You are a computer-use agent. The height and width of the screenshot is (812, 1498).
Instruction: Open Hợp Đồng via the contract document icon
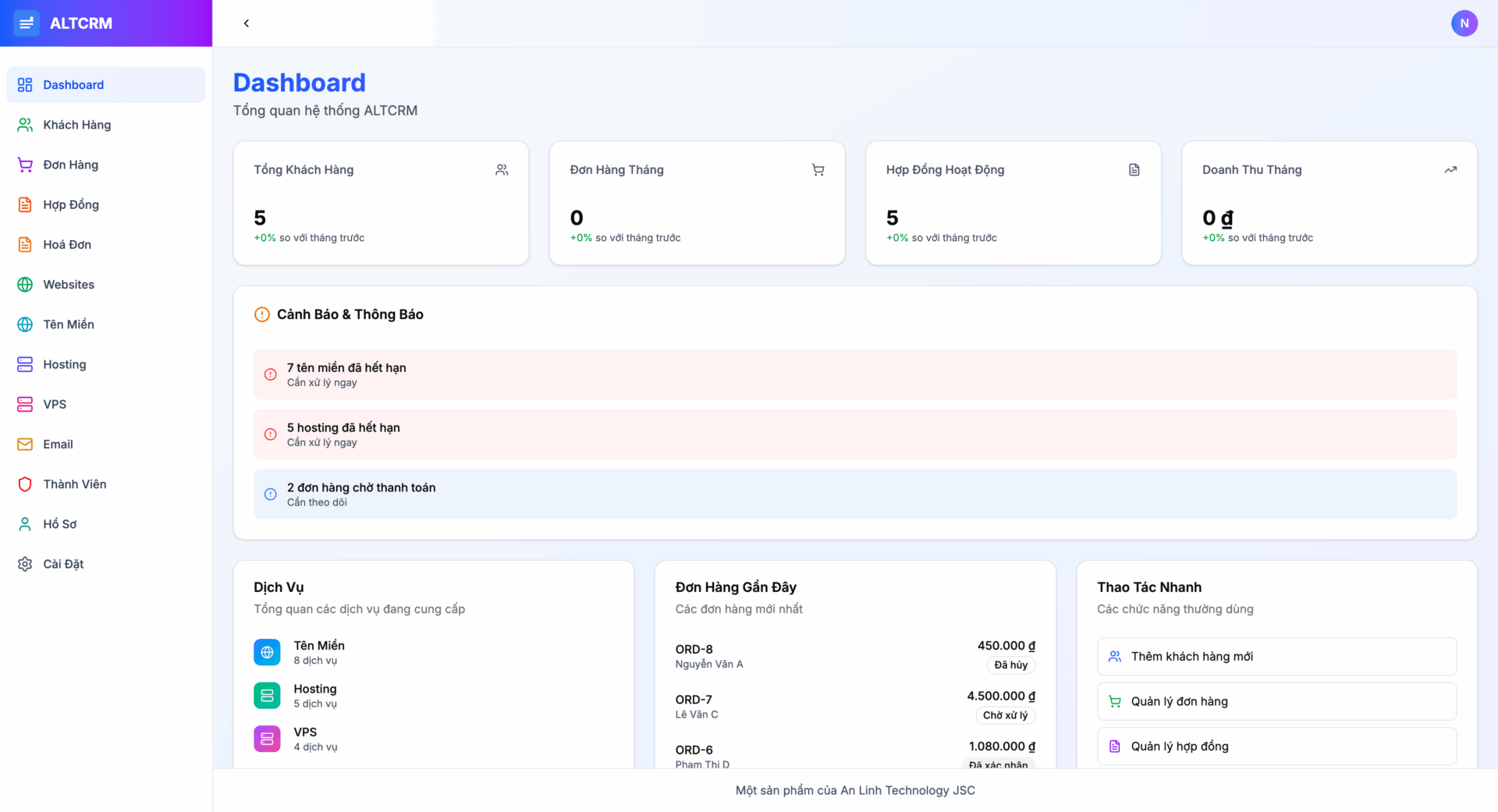pos(24,204)
